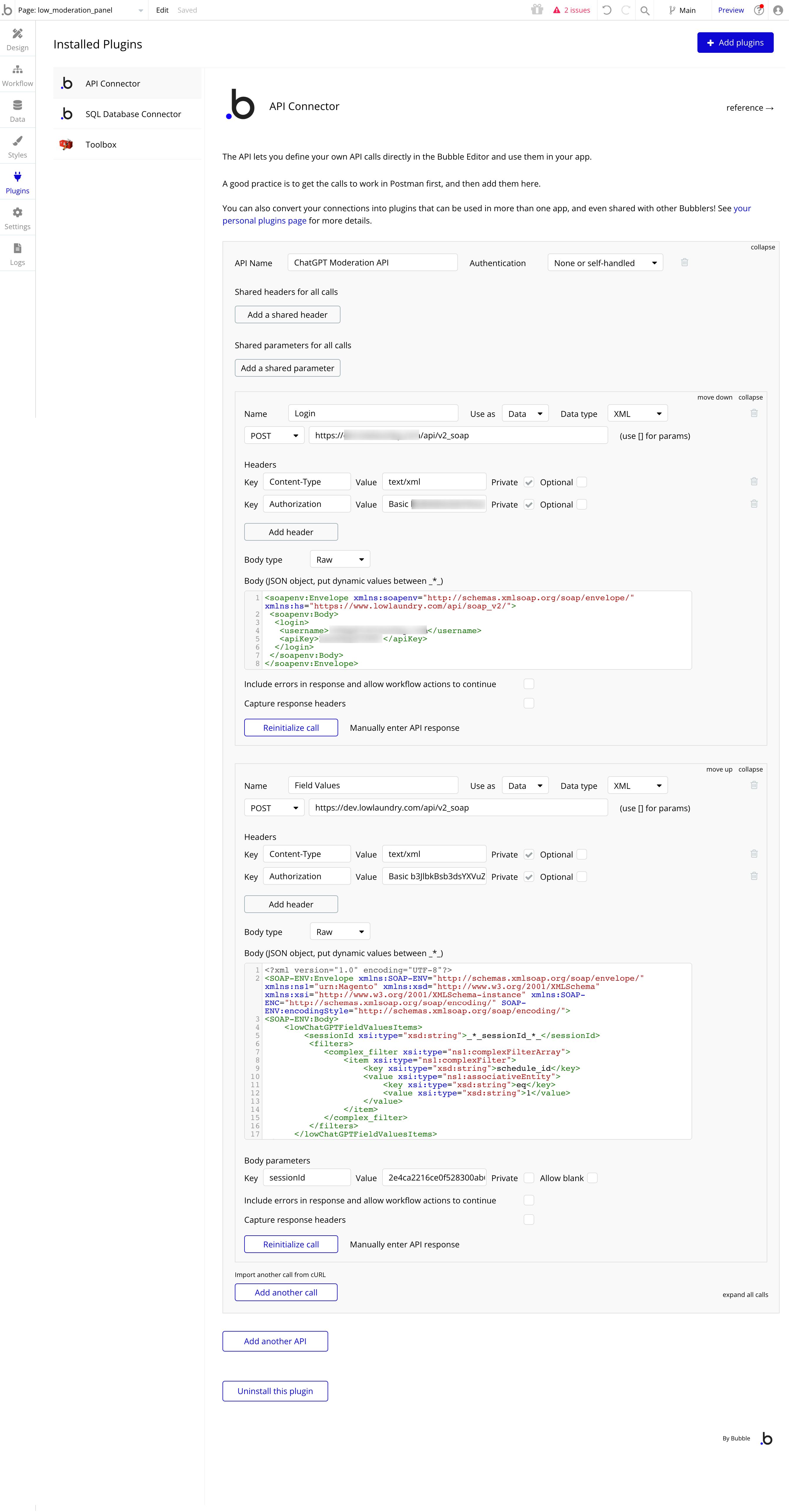This screenshot has height=1512, width=789.
Task: Click Add plugins button
Action: pyautogui.click(x=735, y=43)
